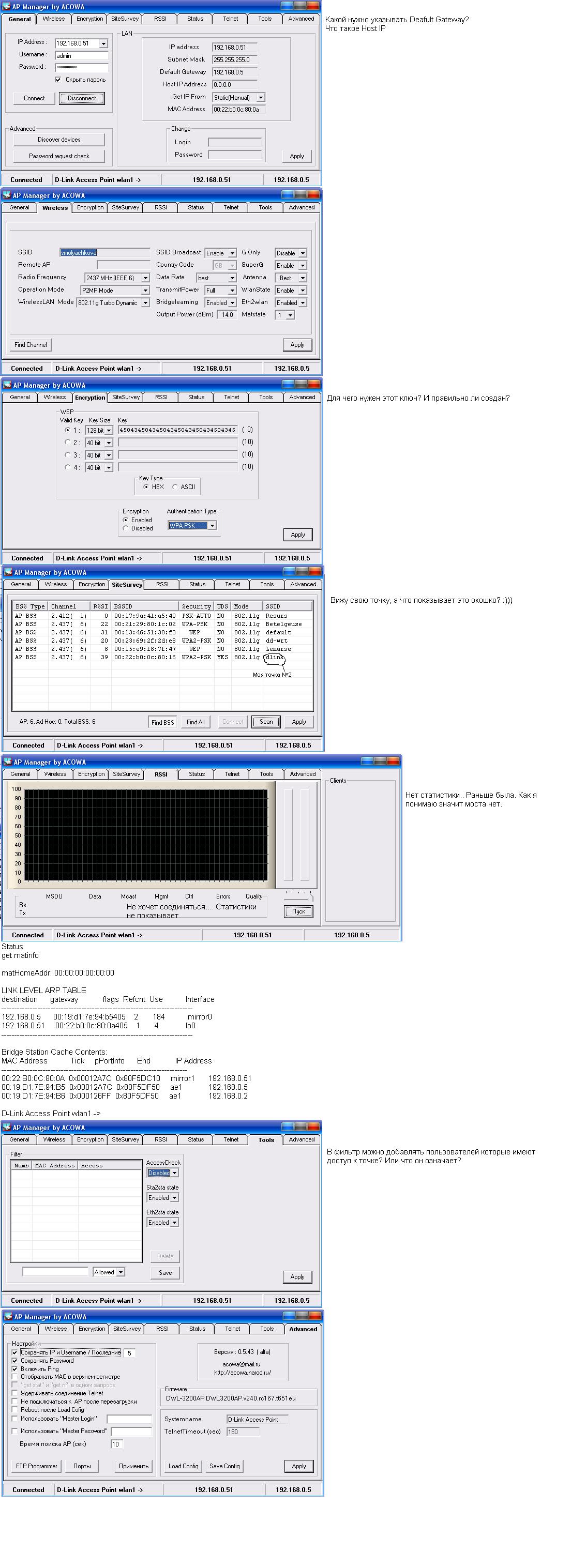This screenshot has width=571, height=1568.
Task: Enable 'Удерживать соединение Telnet' checkbox
Action: tap(14, 1393)
